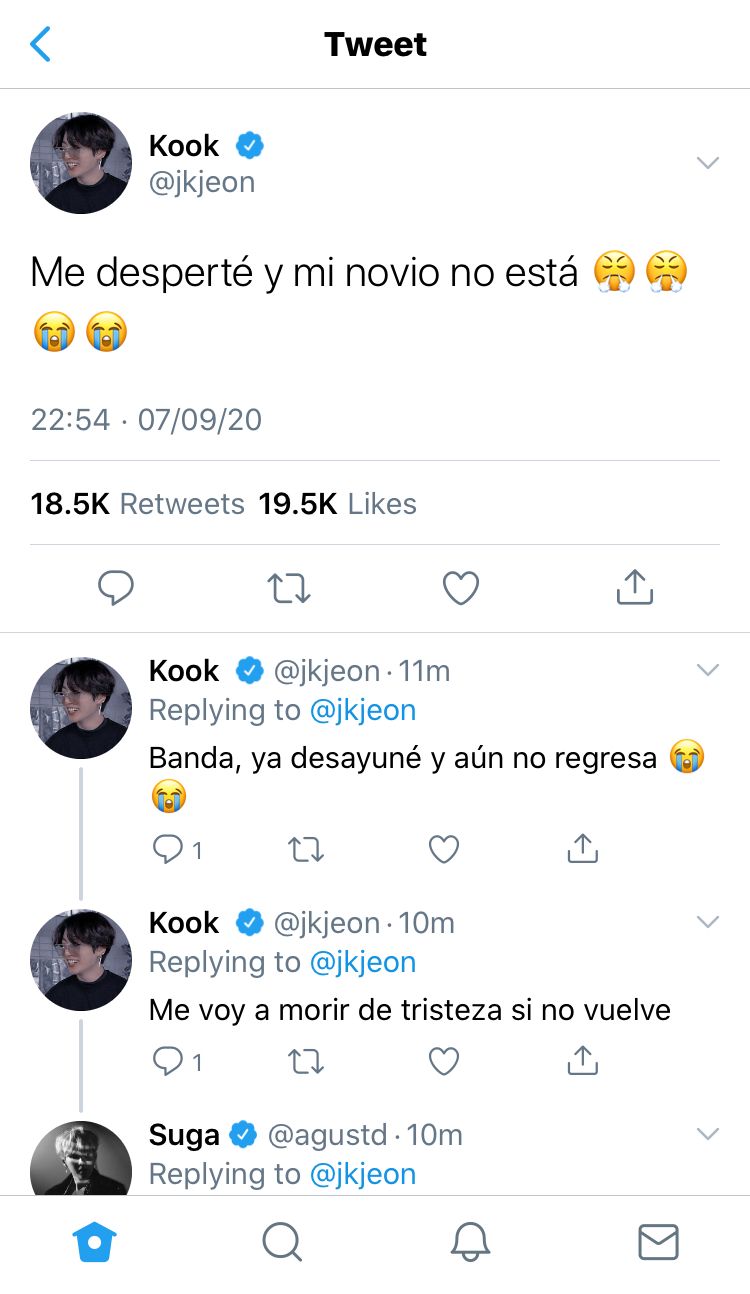Open the Home tab
The image size is (750, 1294).
(95, 1242)
